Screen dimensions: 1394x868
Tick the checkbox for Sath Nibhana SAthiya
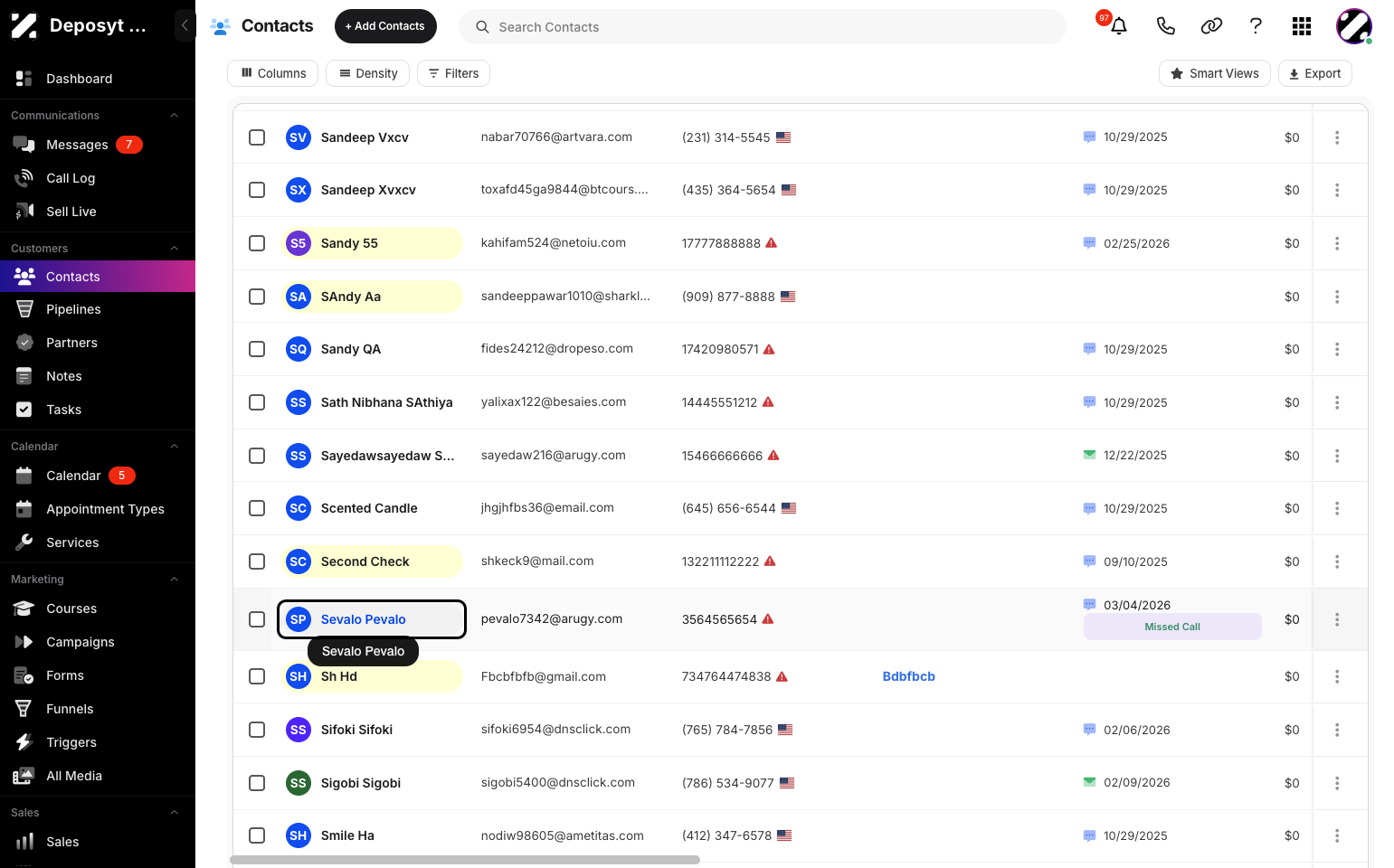(x=257, y=402)
